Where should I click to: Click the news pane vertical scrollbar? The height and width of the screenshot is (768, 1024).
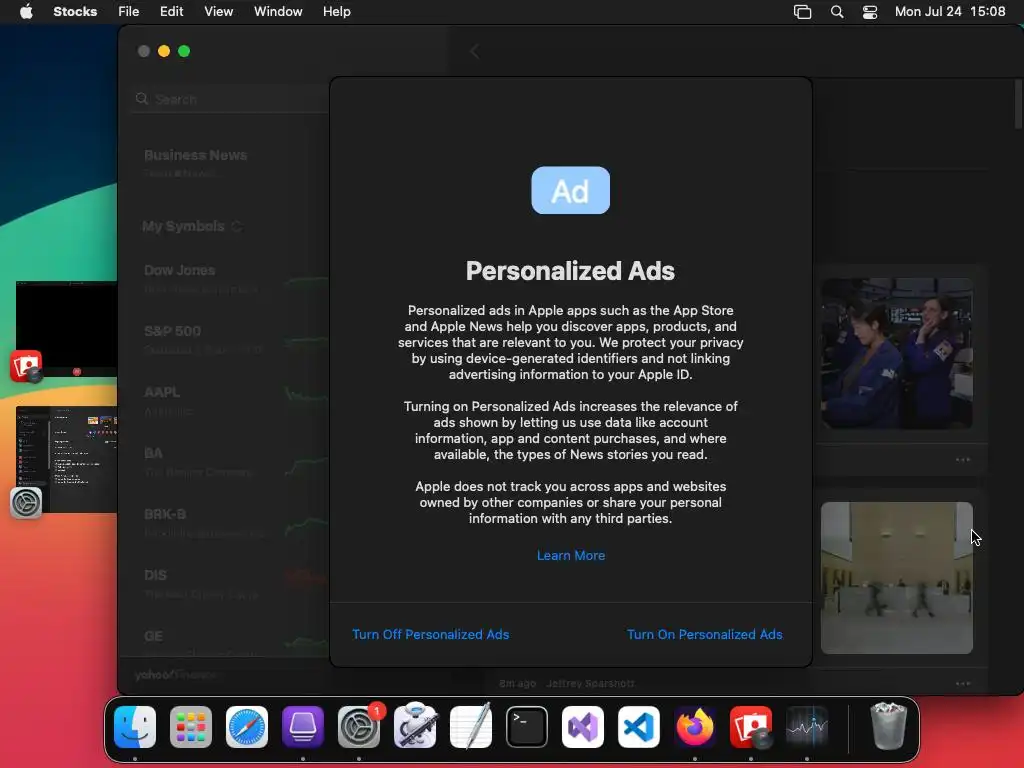tap(1019, 103)
